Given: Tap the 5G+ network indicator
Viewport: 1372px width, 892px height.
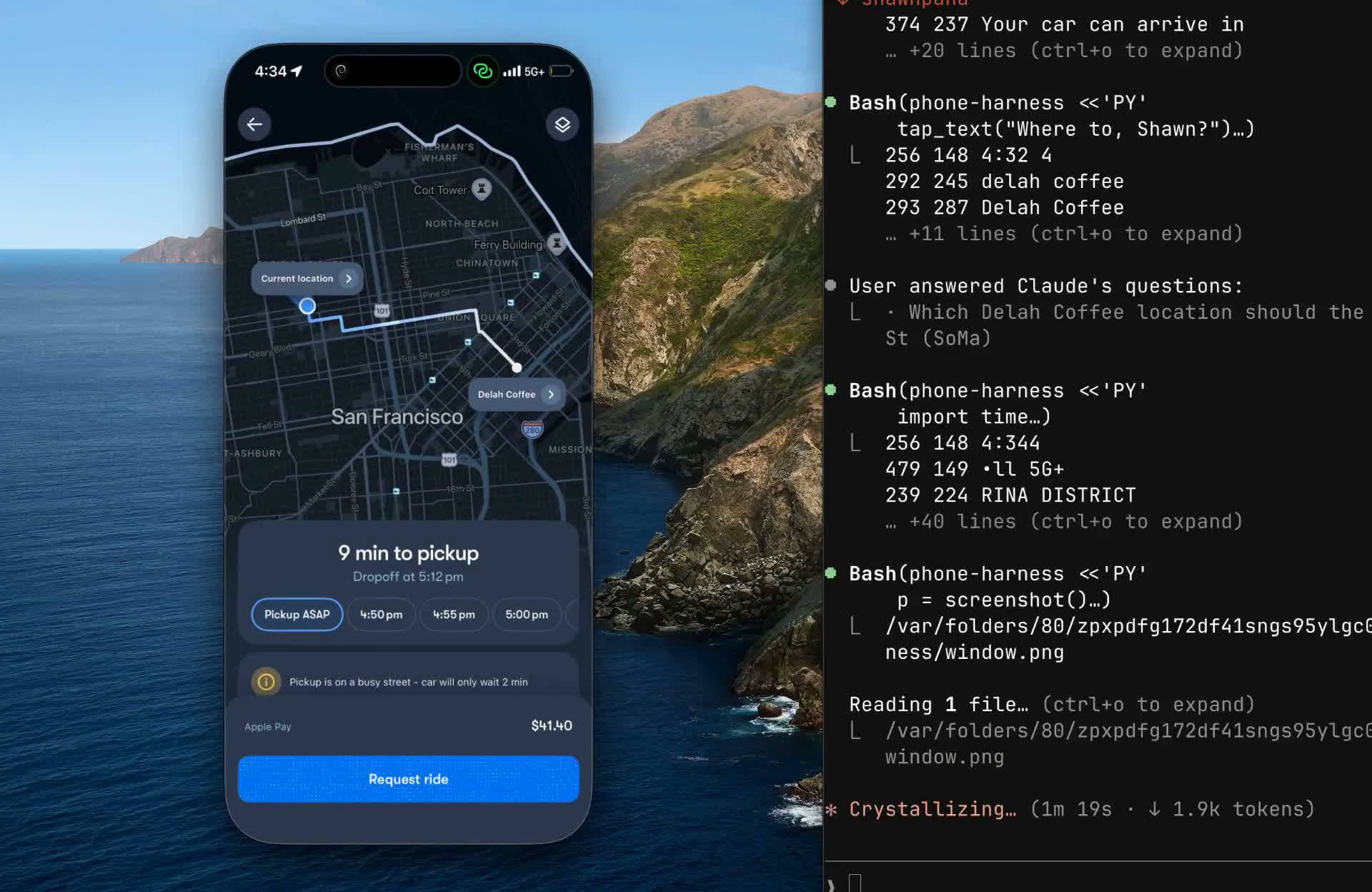Looking at the screenshot, I should (x=535, y=71).
